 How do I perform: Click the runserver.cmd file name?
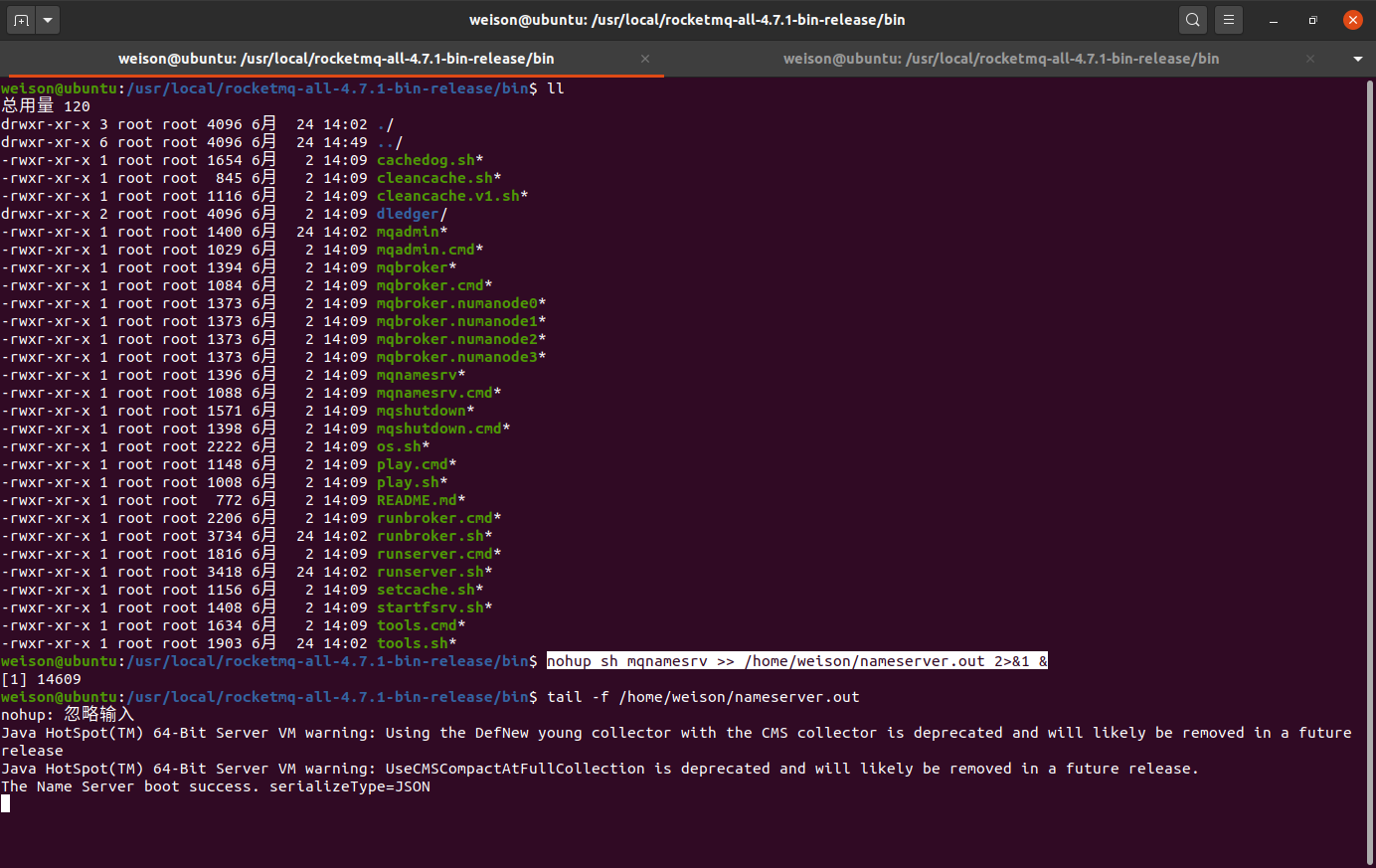coord(434,554)
